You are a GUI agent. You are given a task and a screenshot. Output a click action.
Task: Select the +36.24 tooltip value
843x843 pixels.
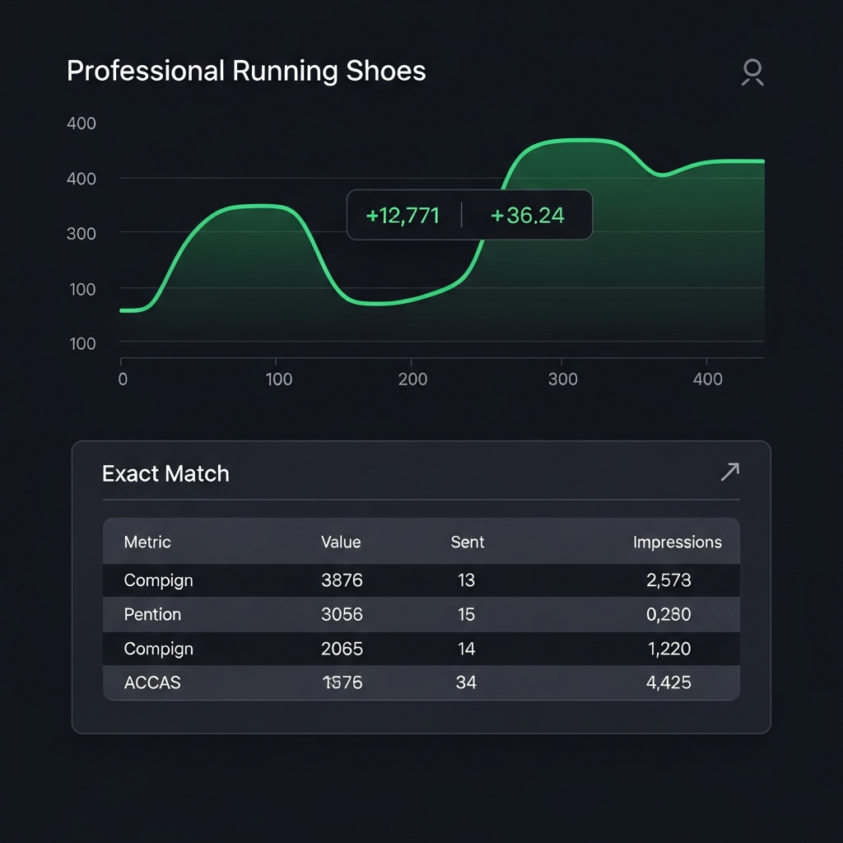(x=527, y=216)
